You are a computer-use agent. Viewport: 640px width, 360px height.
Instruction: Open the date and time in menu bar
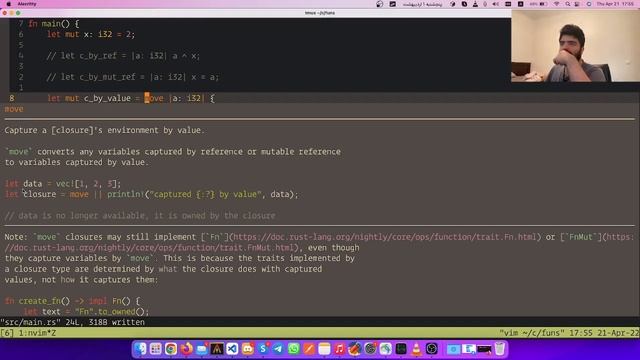(x=615, y=4)
